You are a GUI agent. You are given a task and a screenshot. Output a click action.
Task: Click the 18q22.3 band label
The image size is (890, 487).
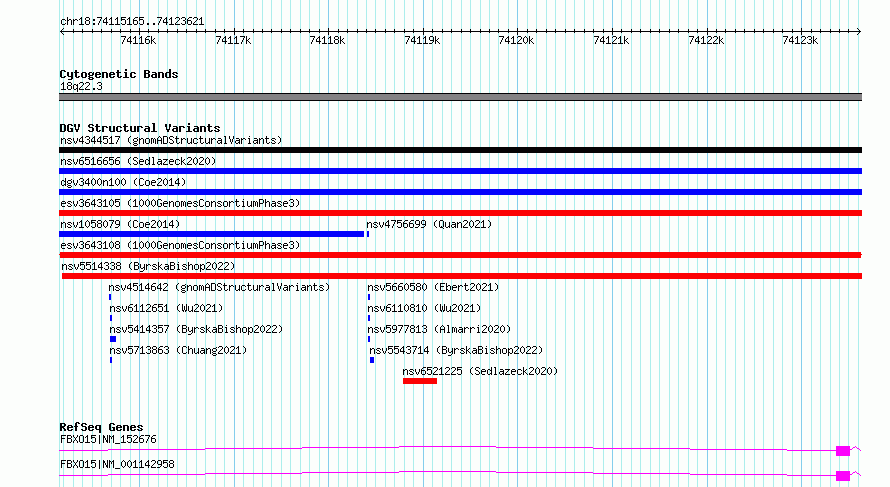[81, 86]
